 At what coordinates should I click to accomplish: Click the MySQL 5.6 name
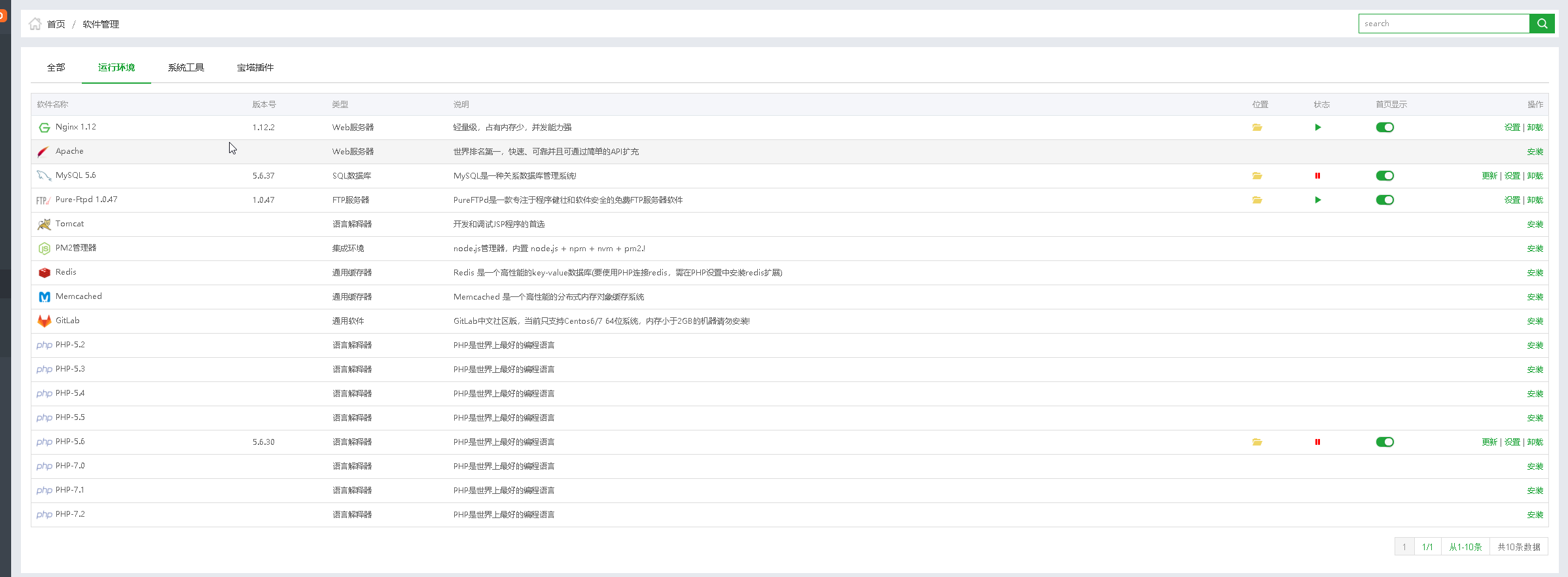76,175
